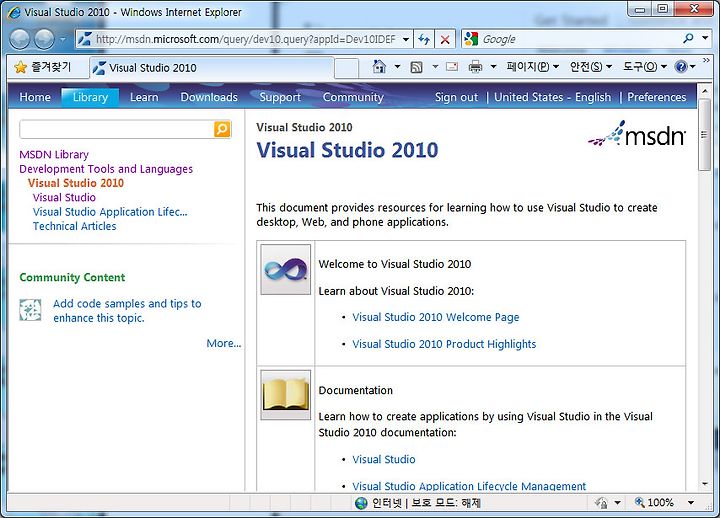Screen dimensions: 720x518
Task: Open the search provider dropdown arrow
Action: (x=705, y=39)
